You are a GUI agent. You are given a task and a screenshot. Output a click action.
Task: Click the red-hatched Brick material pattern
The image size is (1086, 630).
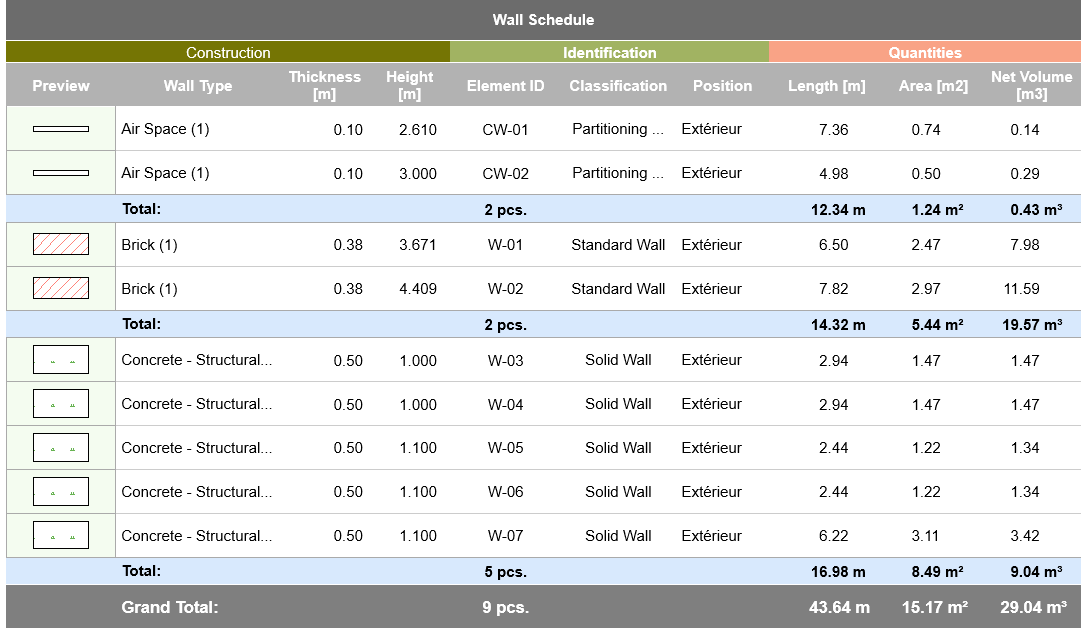click(x=60, y=244)
